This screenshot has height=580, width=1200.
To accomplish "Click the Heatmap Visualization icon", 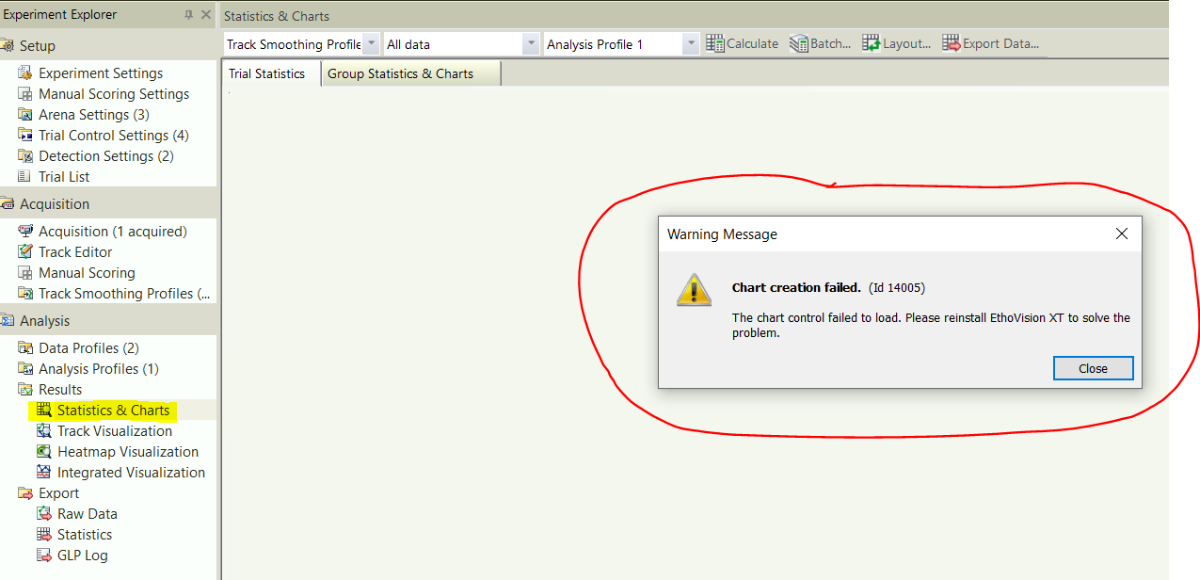I will point(43,452).
